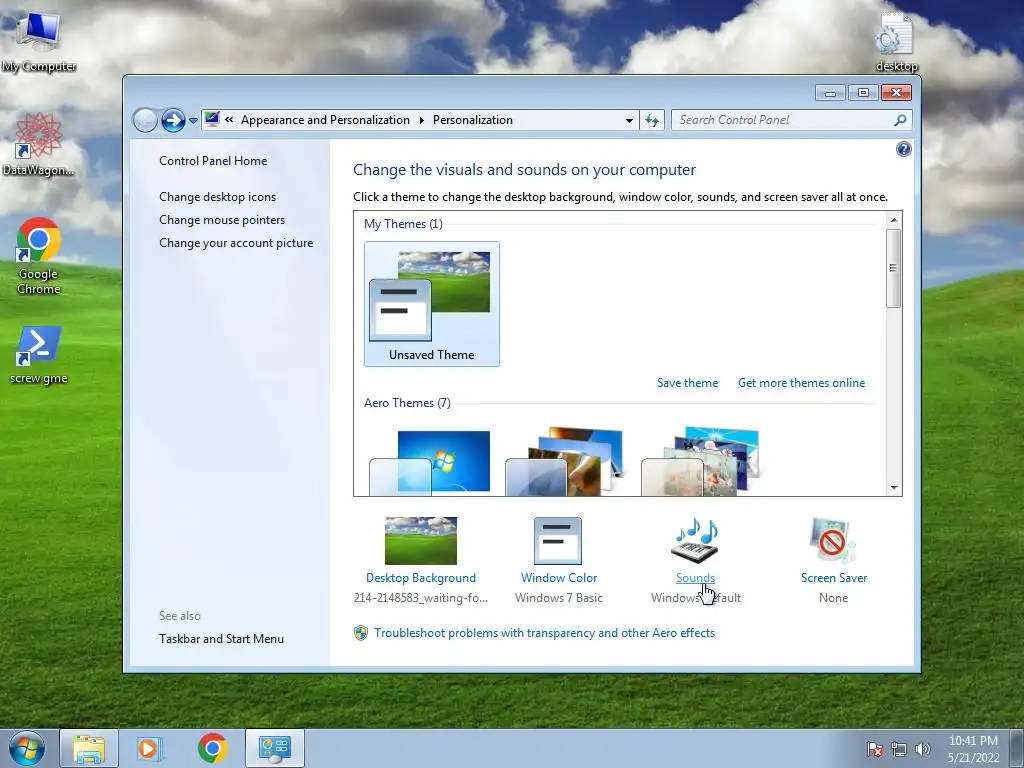Open My Computer desktop icon

point(39,42)
